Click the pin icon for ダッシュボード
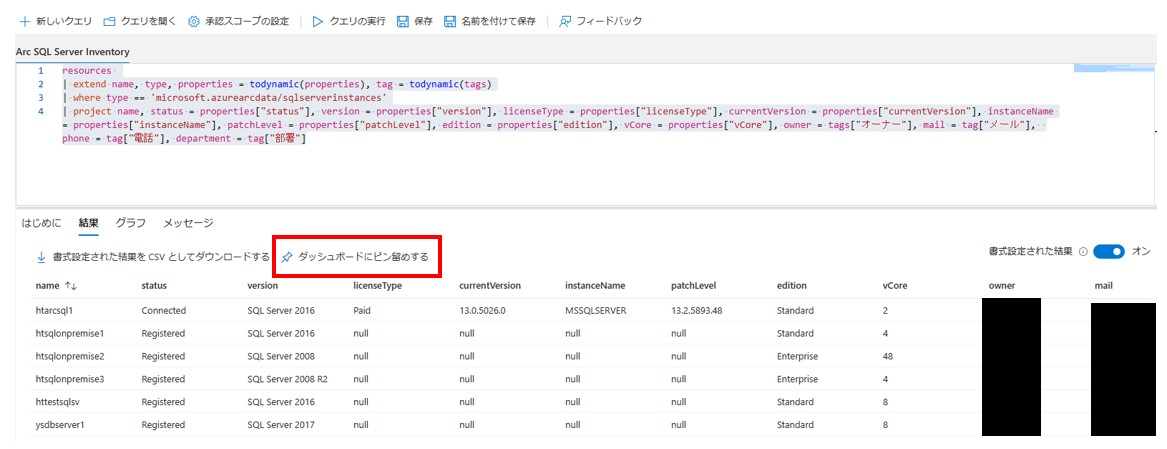Screen dimensions: 1167x449 tap(287, 257)
